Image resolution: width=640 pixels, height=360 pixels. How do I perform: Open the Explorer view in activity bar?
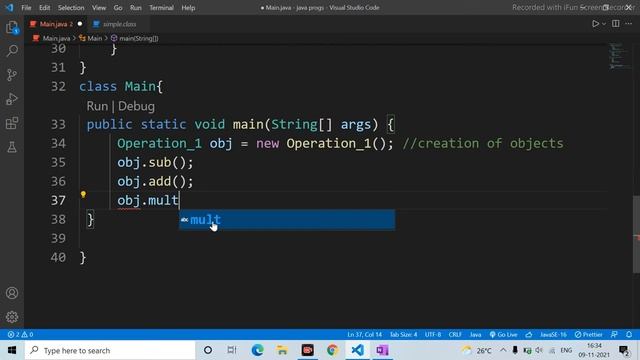pyautogui.click(x=12, y=27)
